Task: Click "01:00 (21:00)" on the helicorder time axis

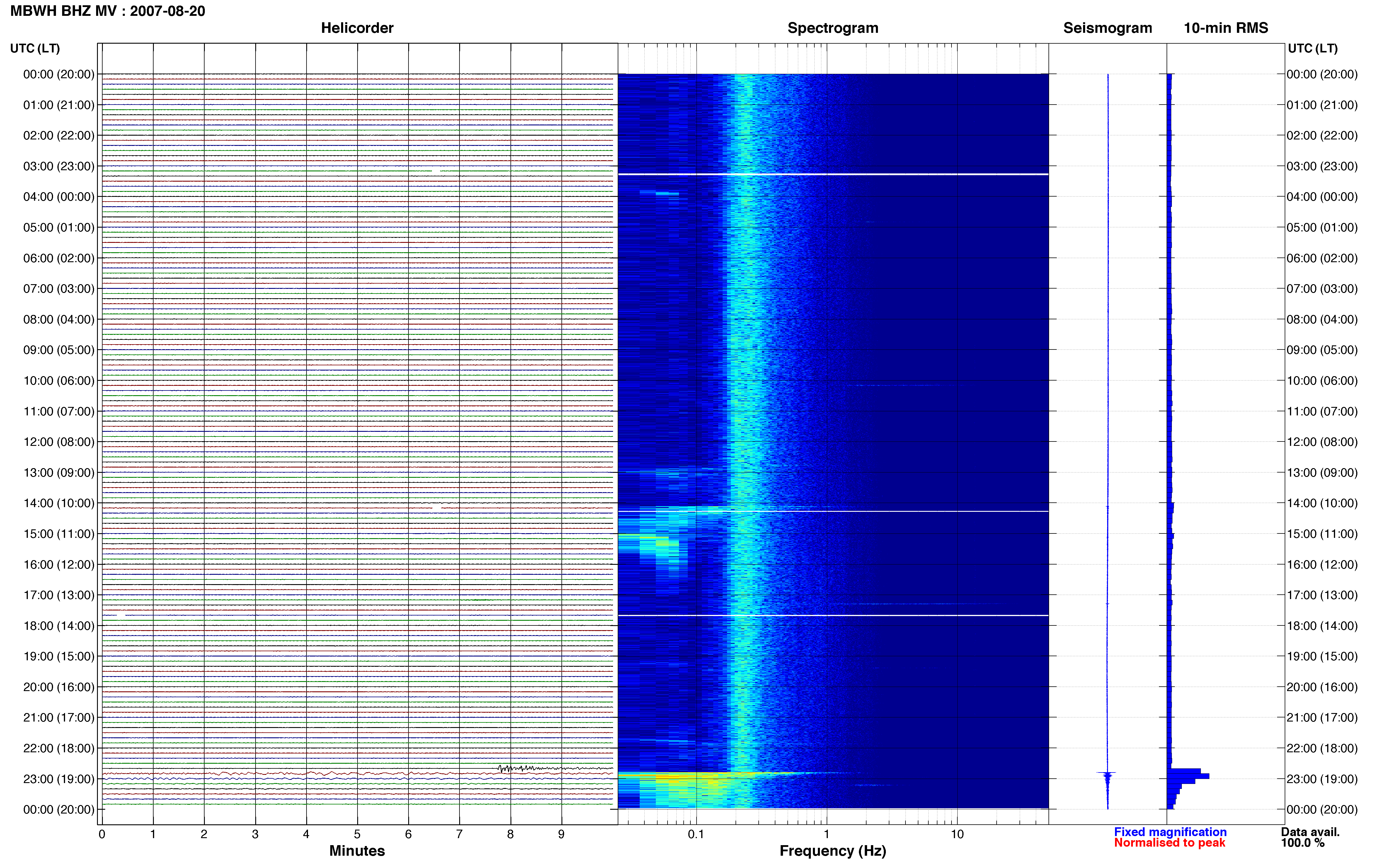Action: coord(59,105)
